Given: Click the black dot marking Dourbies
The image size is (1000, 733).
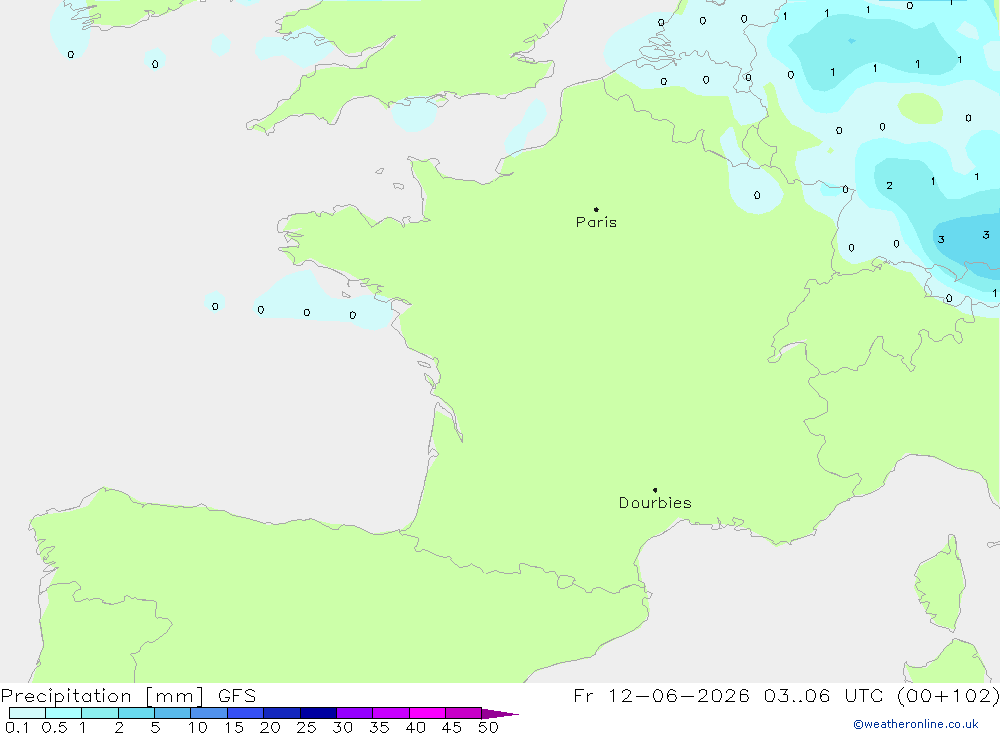Looking at the screenshot, I should coord(655,490).
